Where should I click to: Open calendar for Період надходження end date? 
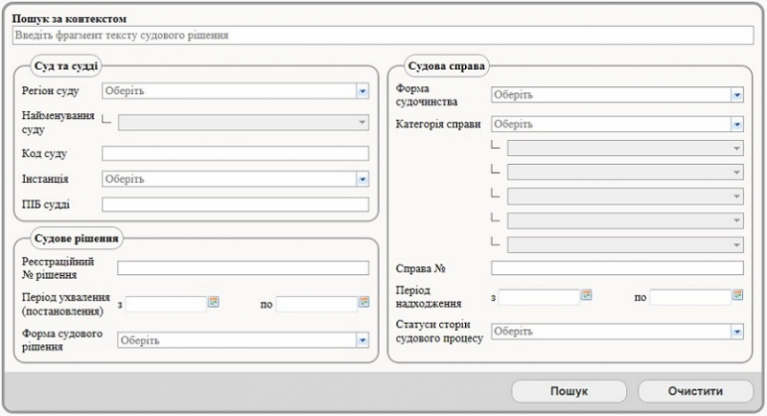pyautogui.click(x=738, y=296)
